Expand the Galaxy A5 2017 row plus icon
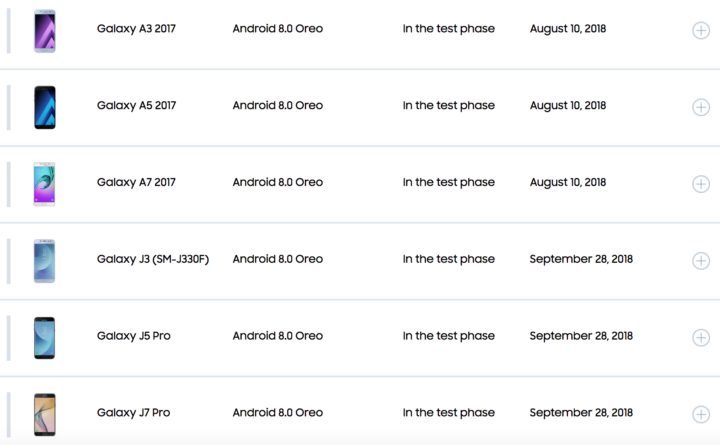 (x=700, y=107)
